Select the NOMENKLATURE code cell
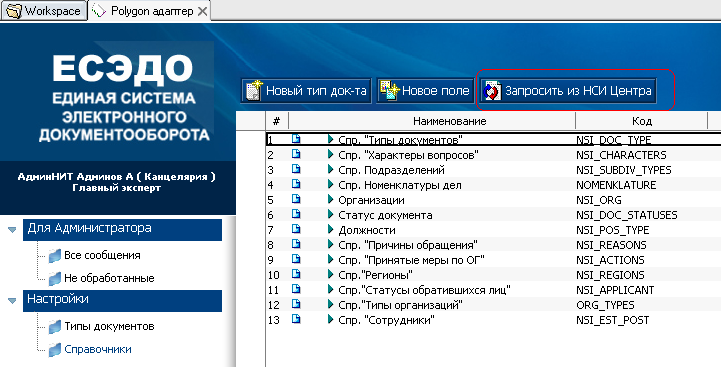Screen dimensions: 721x367 [616, 185]
